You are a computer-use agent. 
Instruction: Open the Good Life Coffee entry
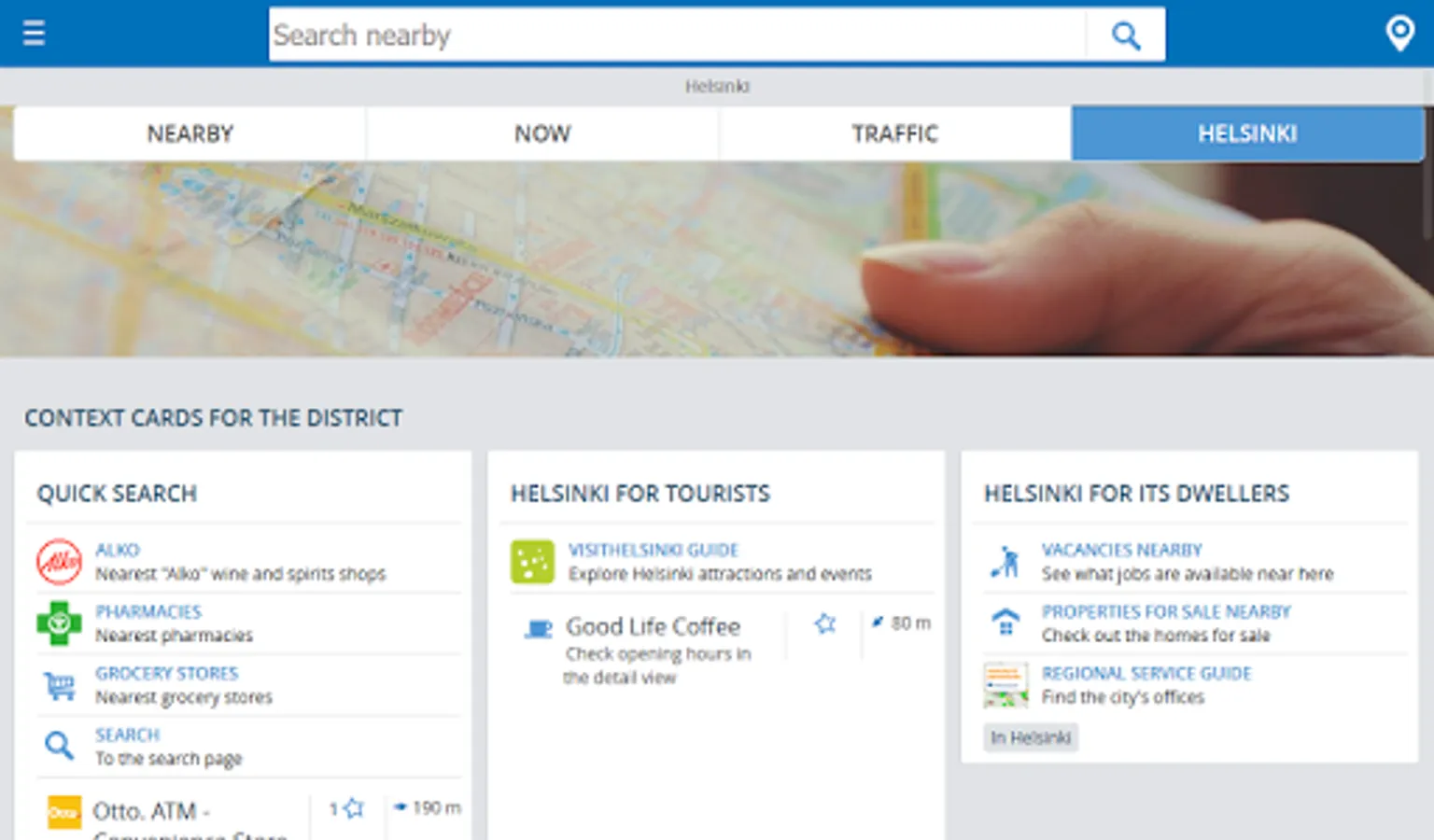(654, 626)
